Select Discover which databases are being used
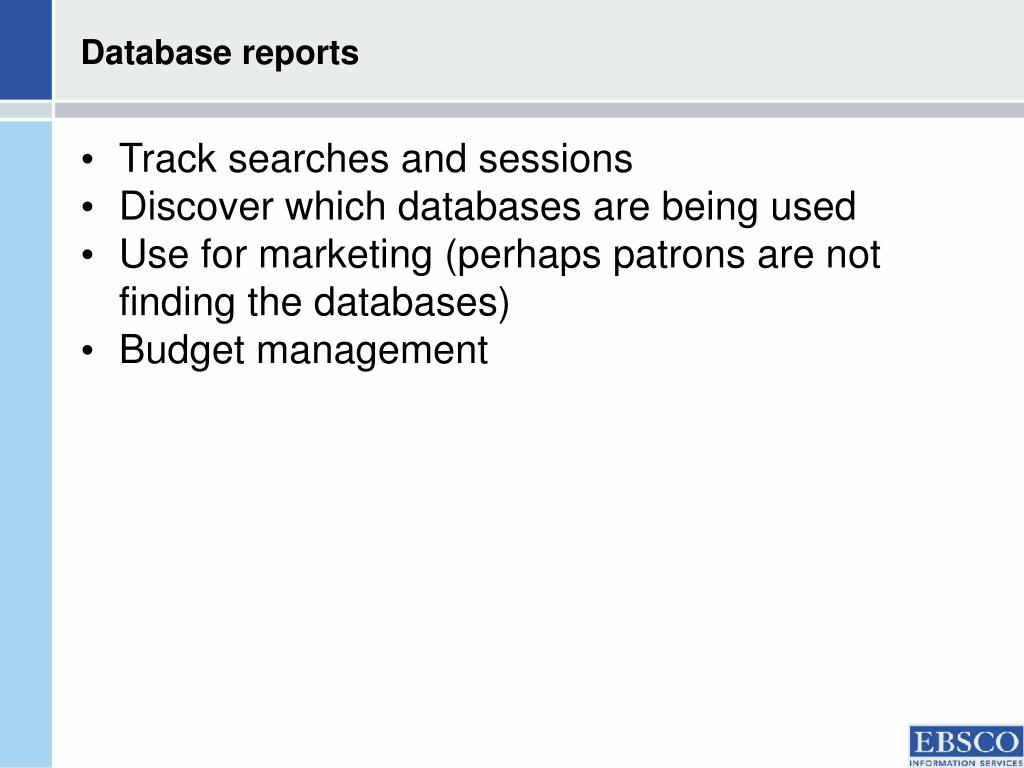 [487, 207]
